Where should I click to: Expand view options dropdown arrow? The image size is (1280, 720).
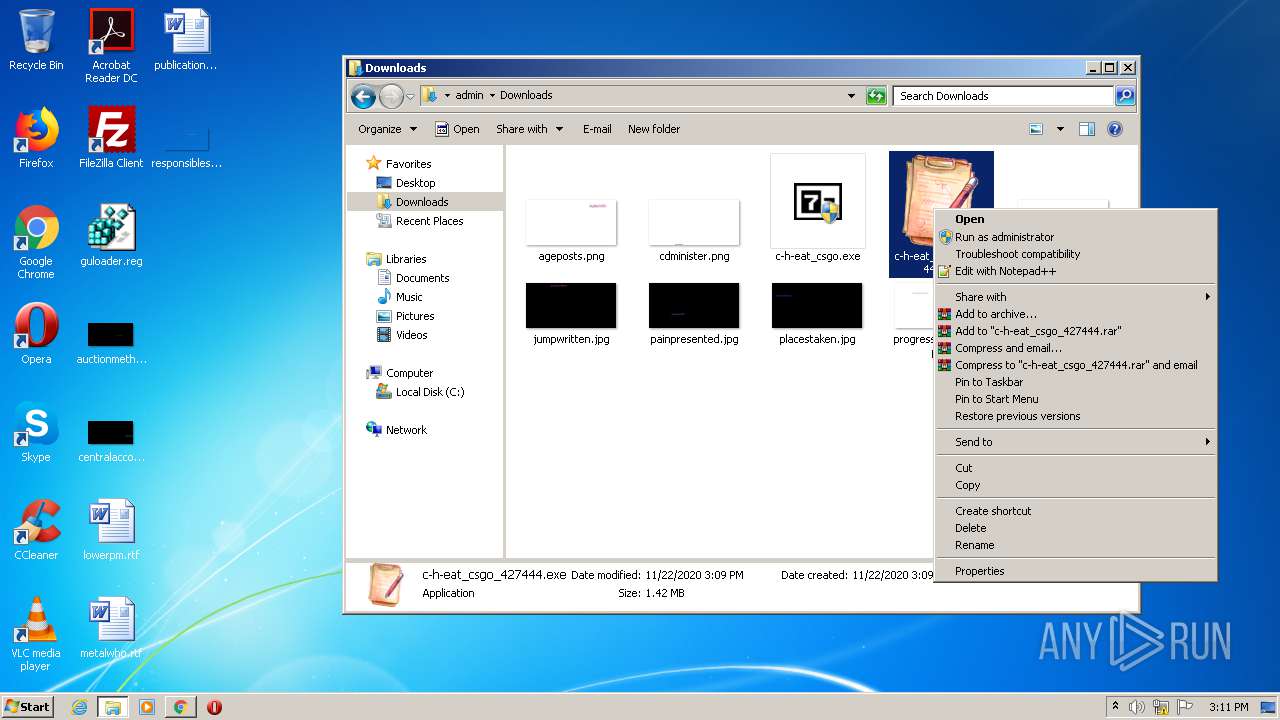1060,129
